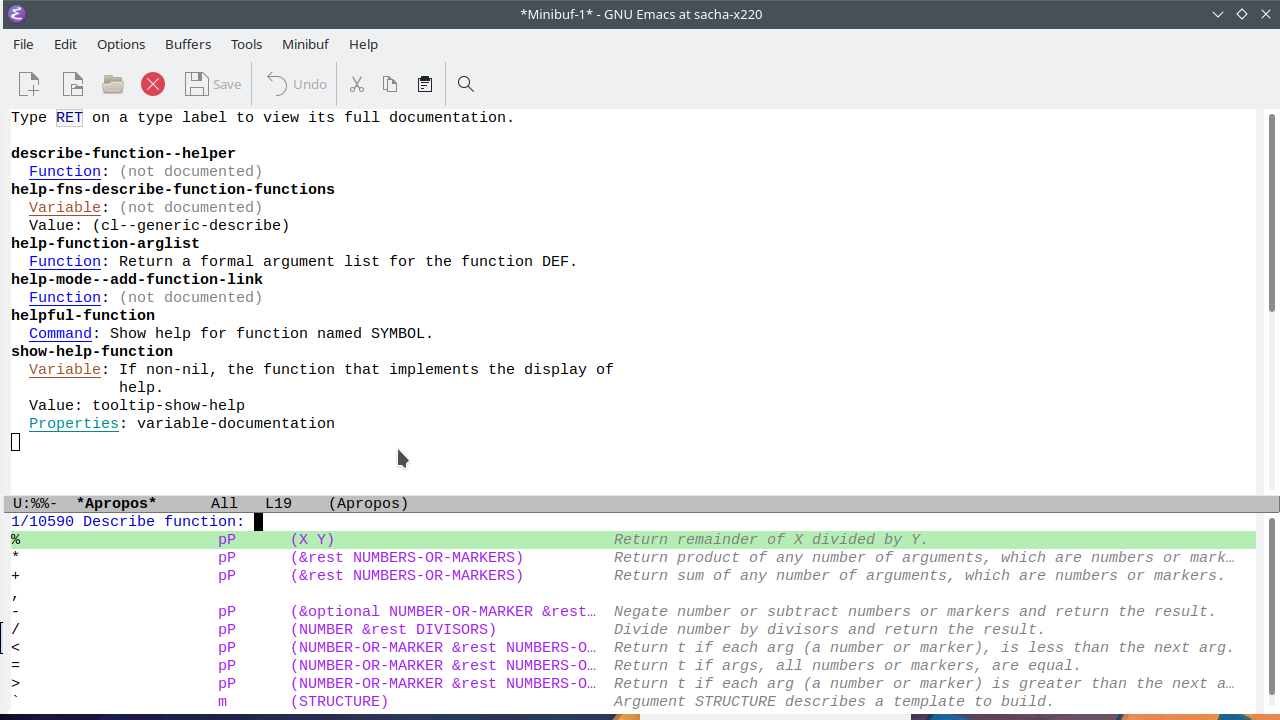Viewport: 1280px width, 720px height.
Task: Click Variable link under show-help-function
Action: [x=65, y=369]
